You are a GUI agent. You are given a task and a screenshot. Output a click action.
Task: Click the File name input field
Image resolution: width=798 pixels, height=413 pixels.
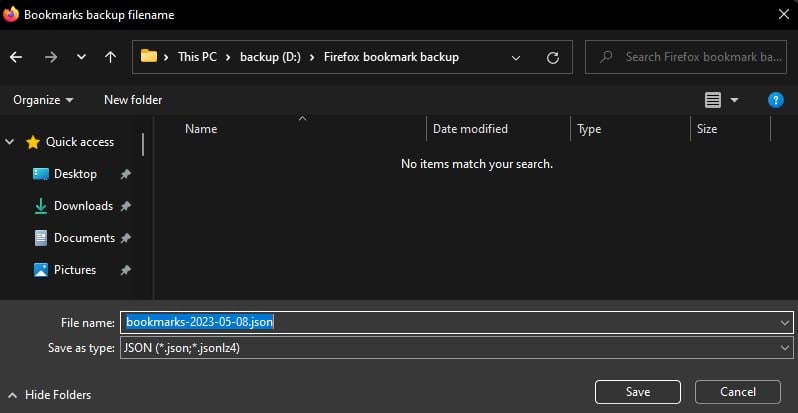pyautogui.click(x=450, y=322)
